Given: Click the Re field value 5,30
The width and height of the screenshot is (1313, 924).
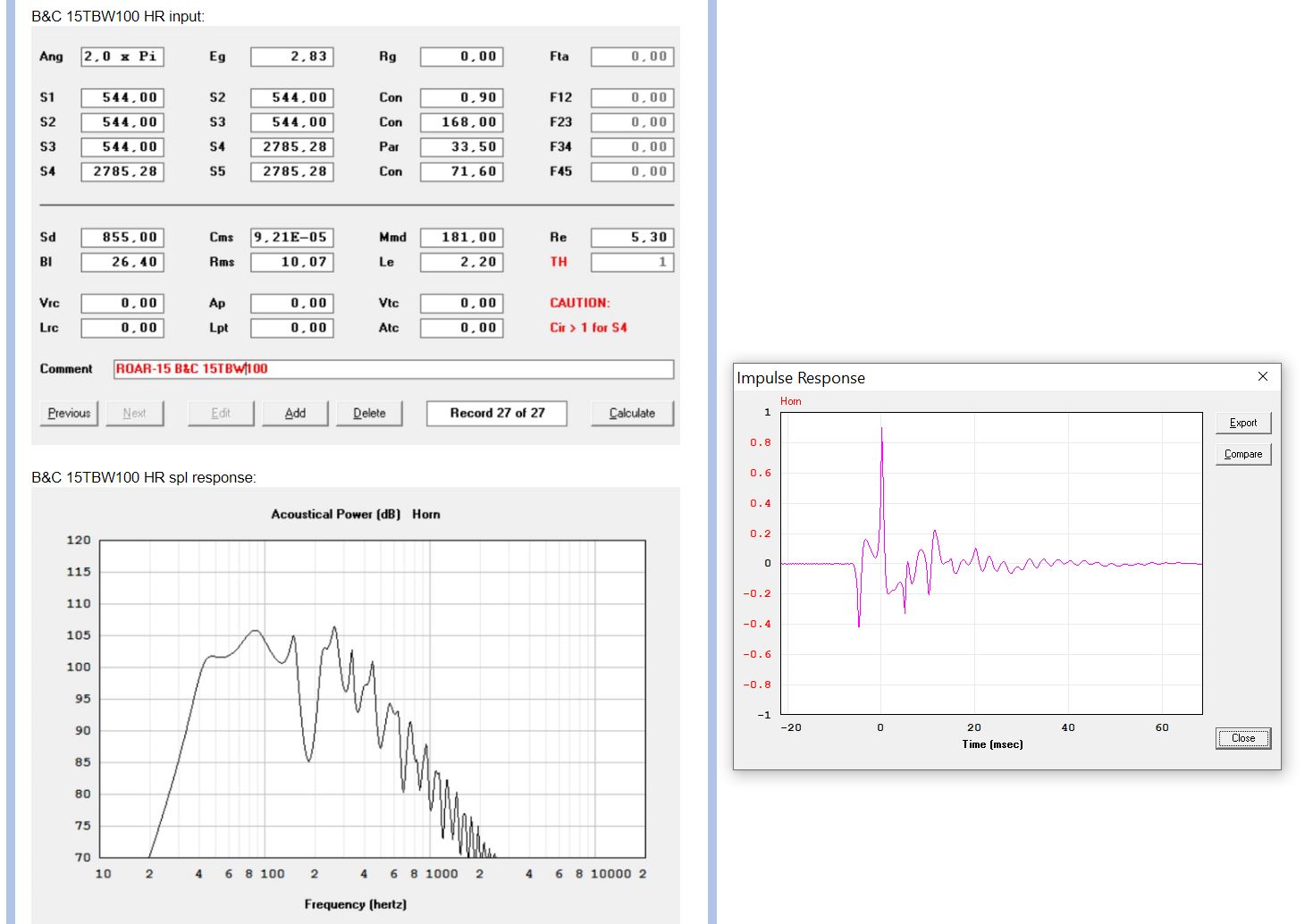Looking at the screenshot, I should click(632, 238).
